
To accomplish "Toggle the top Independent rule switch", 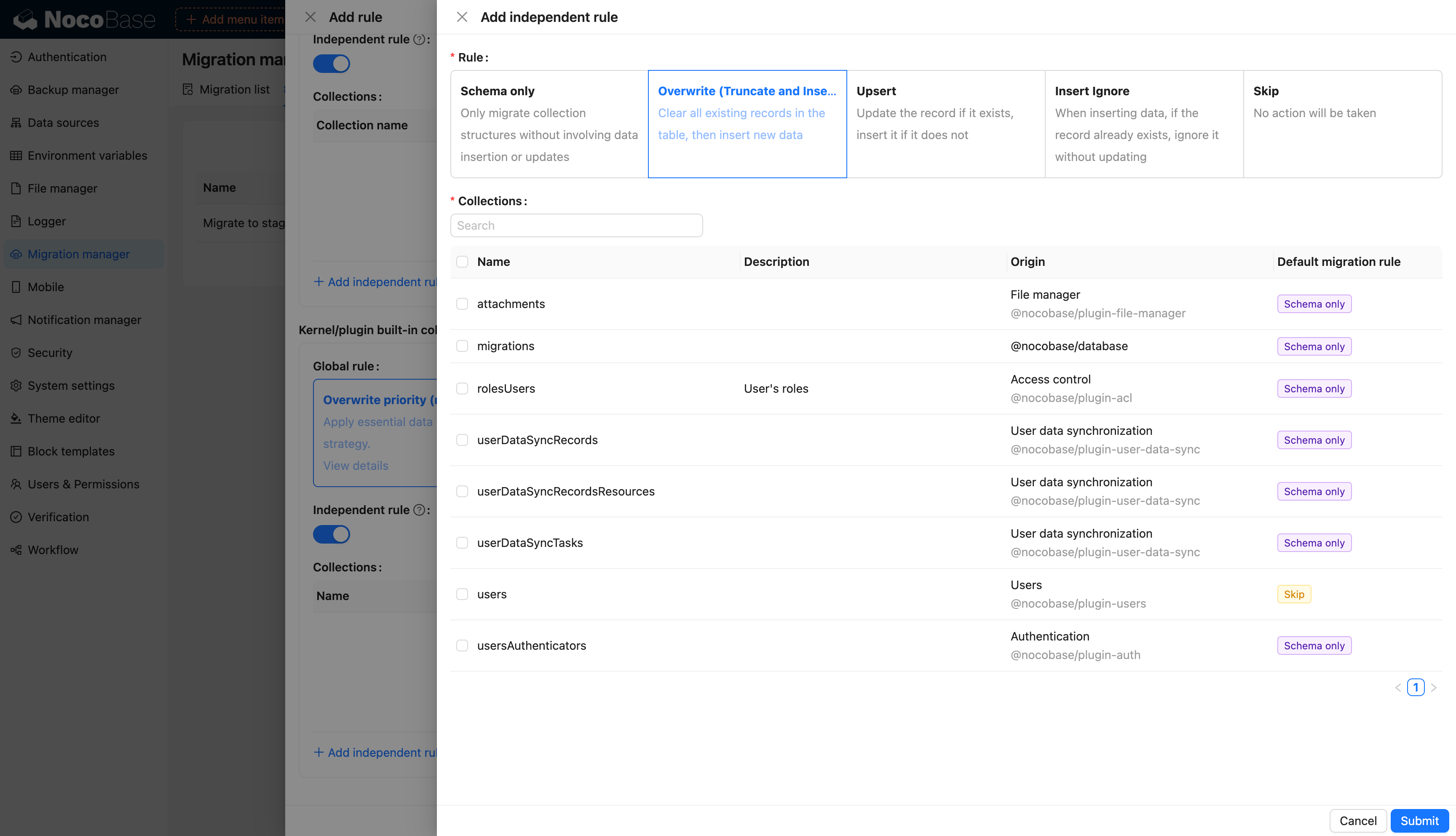I will point(331,64).
